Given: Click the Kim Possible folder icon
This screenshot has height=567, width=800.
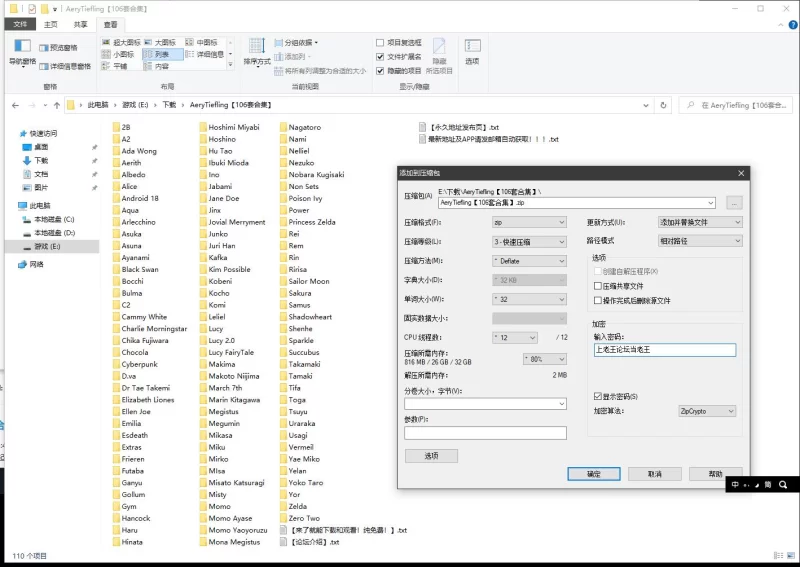Looking at the screenshot, I should (202, 270).
